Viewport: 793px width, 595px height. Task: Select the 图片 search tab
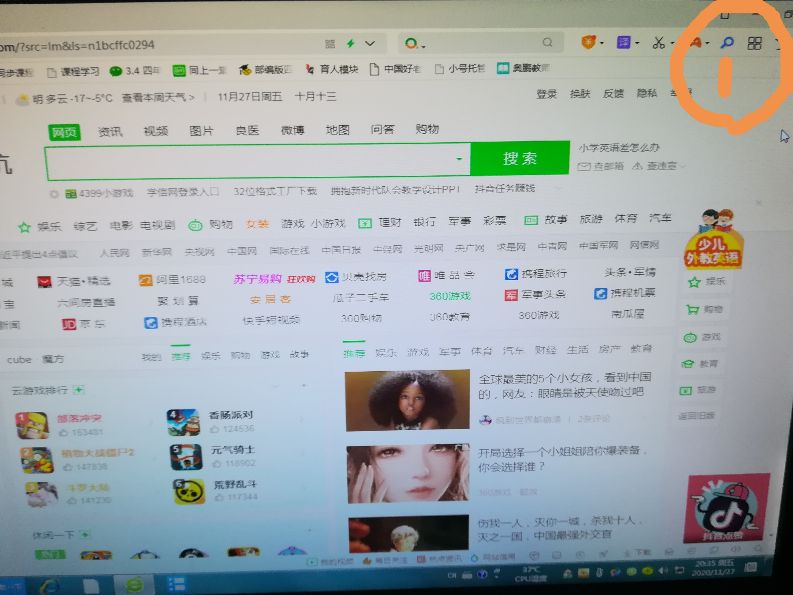point(201,131)
